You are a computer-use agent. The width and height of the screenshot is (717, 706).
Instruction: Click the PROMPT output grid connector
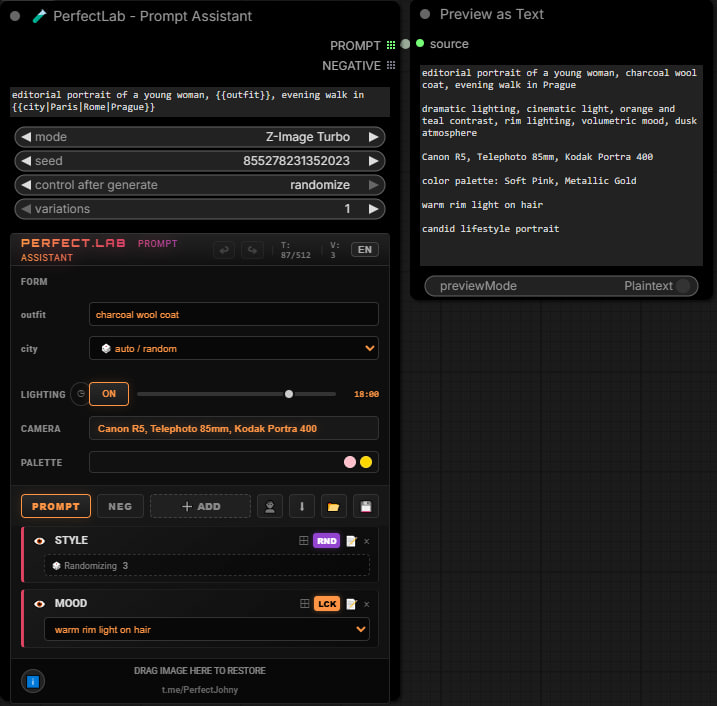pyautogui.click(x=391, y=45)
